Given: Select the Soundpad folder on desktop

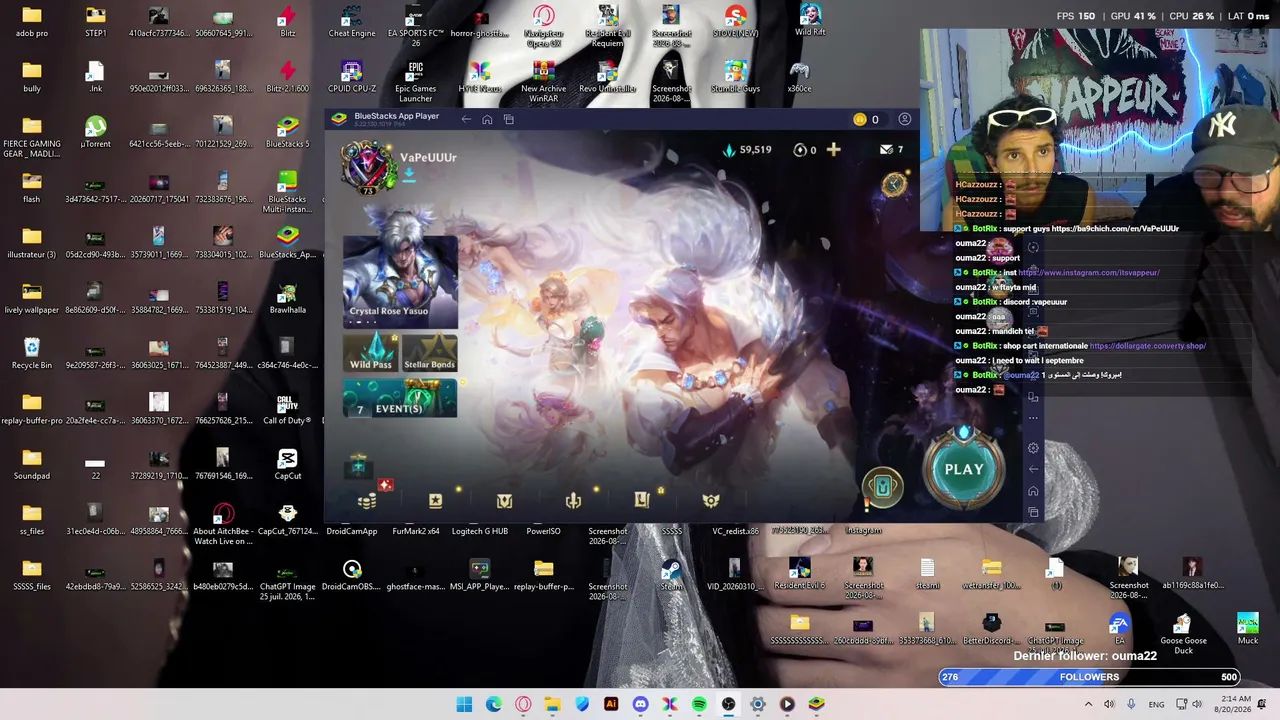Looking at the screenshot, I should tap(32, 465).
